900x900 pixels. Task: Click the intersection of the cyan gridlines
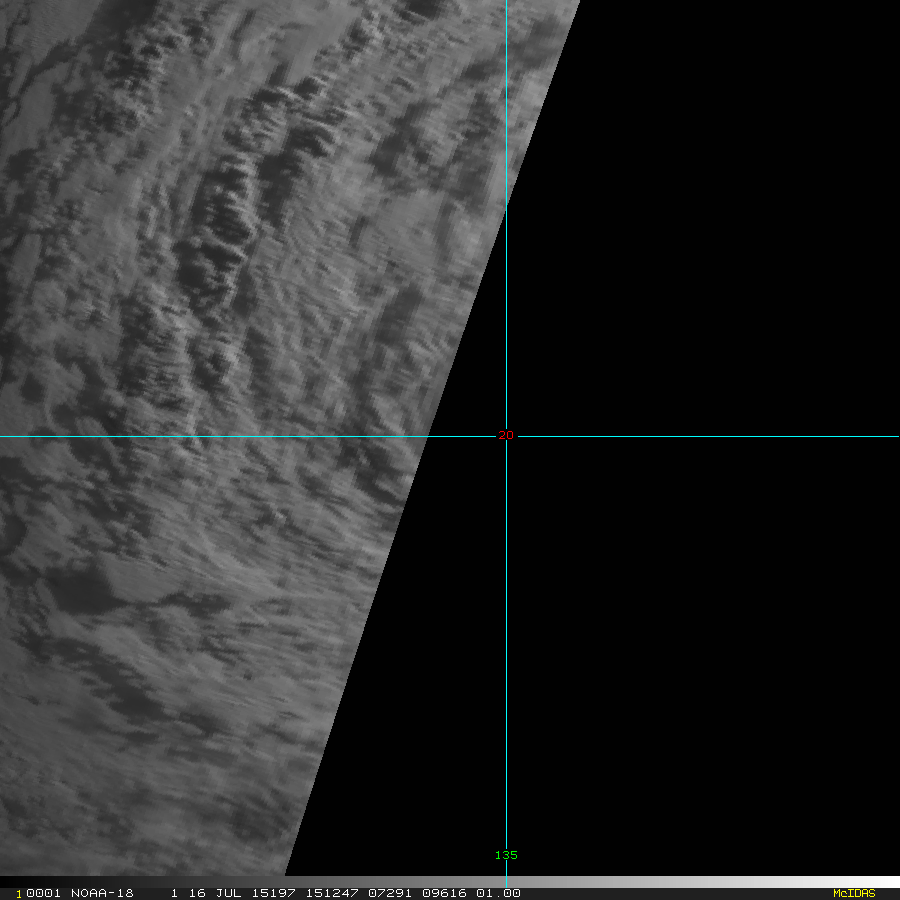[506, 436]
